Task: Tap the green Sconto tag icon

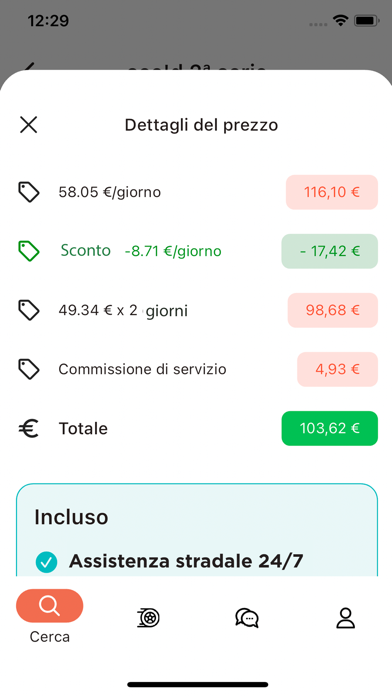Action: pyautogui.click(x=29, y=251)
